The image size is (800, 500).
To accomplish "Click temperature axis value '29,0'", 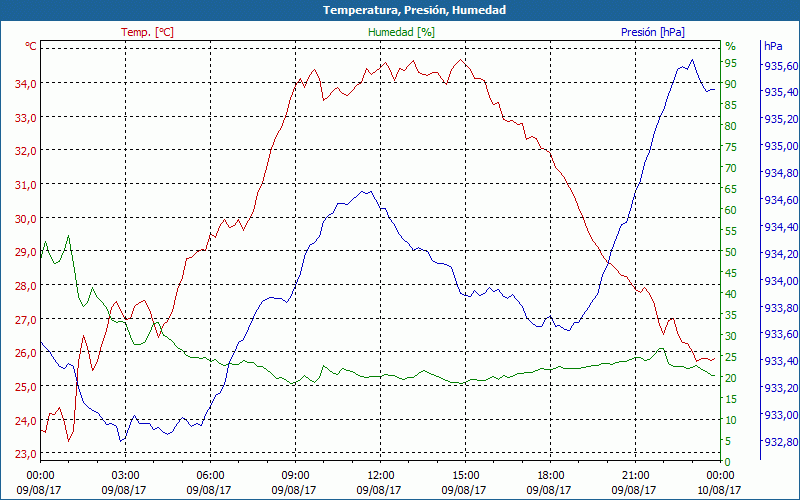I will (25, 252).
